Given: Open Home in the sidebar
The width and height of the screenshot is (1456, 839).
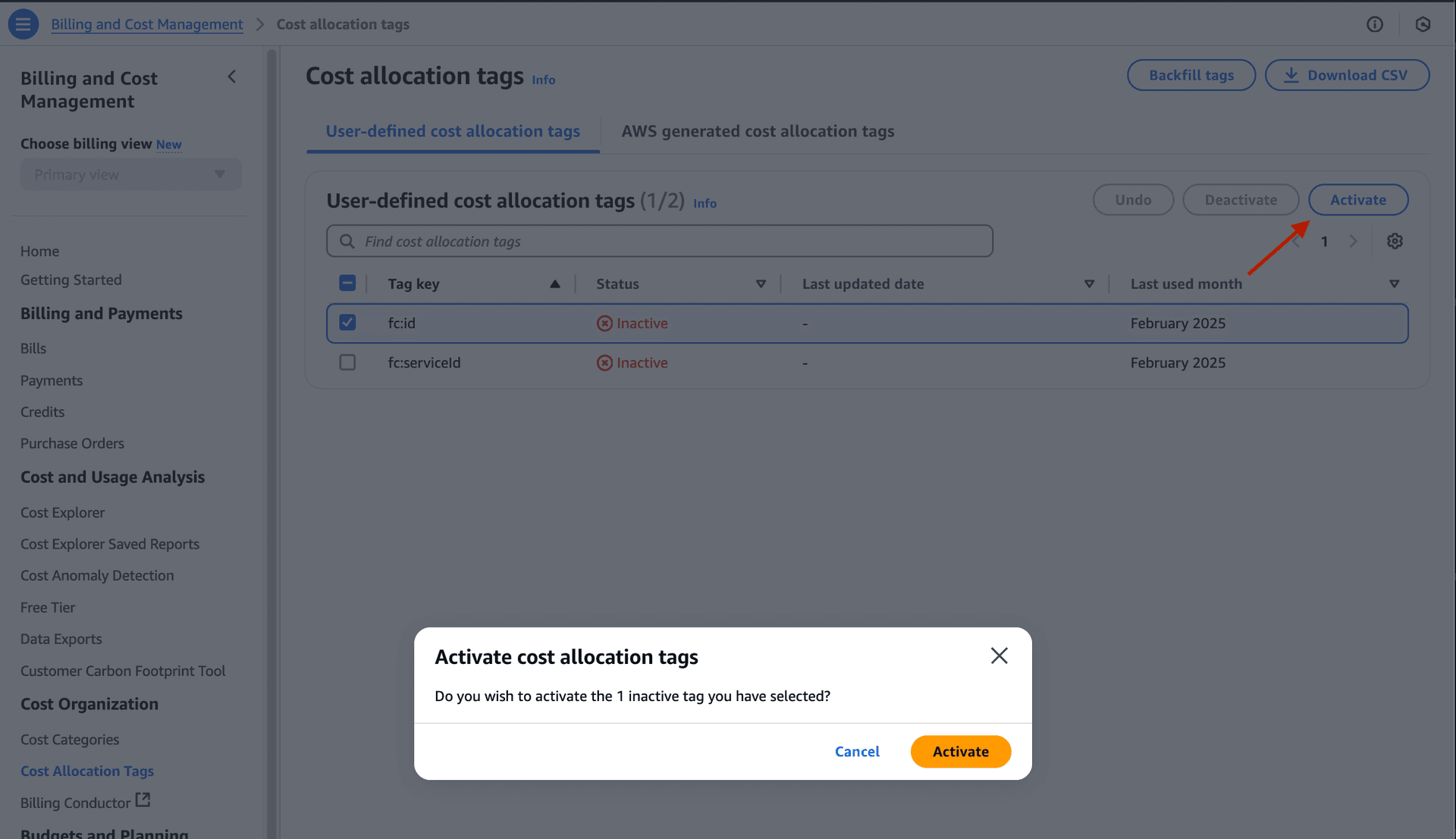Looking at the screenshot, I should tap(39, 251).
